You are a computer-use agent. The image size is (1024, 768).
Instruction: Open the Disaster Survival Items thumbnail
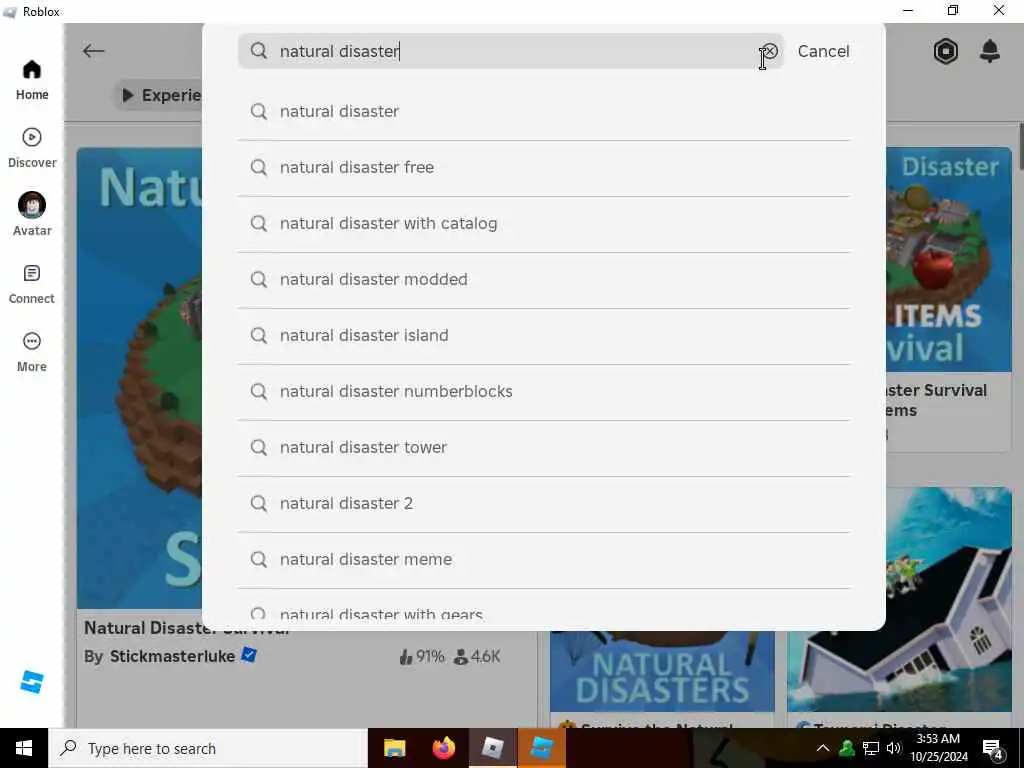948,260
